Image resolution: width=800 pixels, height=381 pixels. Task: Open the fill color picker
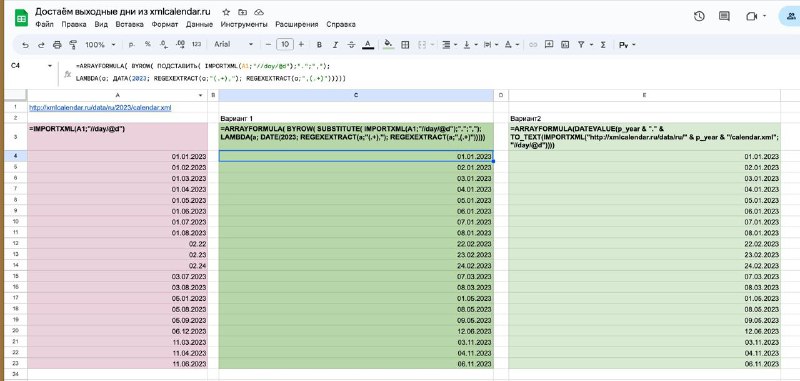[389, 45]
